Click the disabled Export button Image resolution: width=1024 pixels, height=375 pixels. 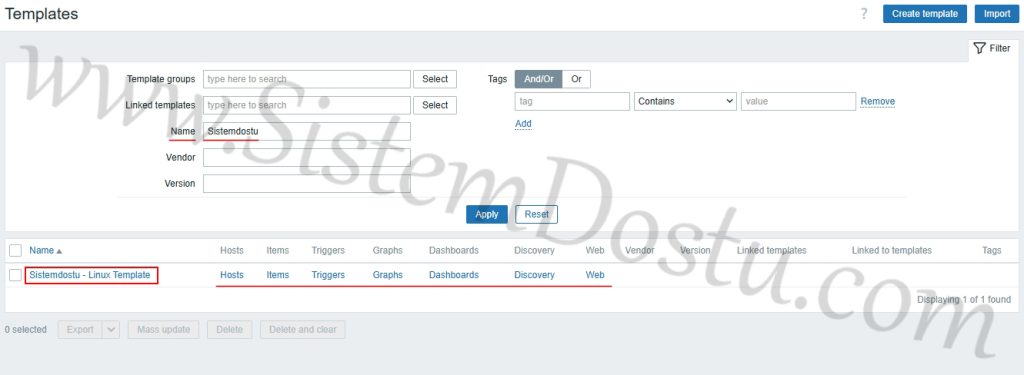point(80,330)
